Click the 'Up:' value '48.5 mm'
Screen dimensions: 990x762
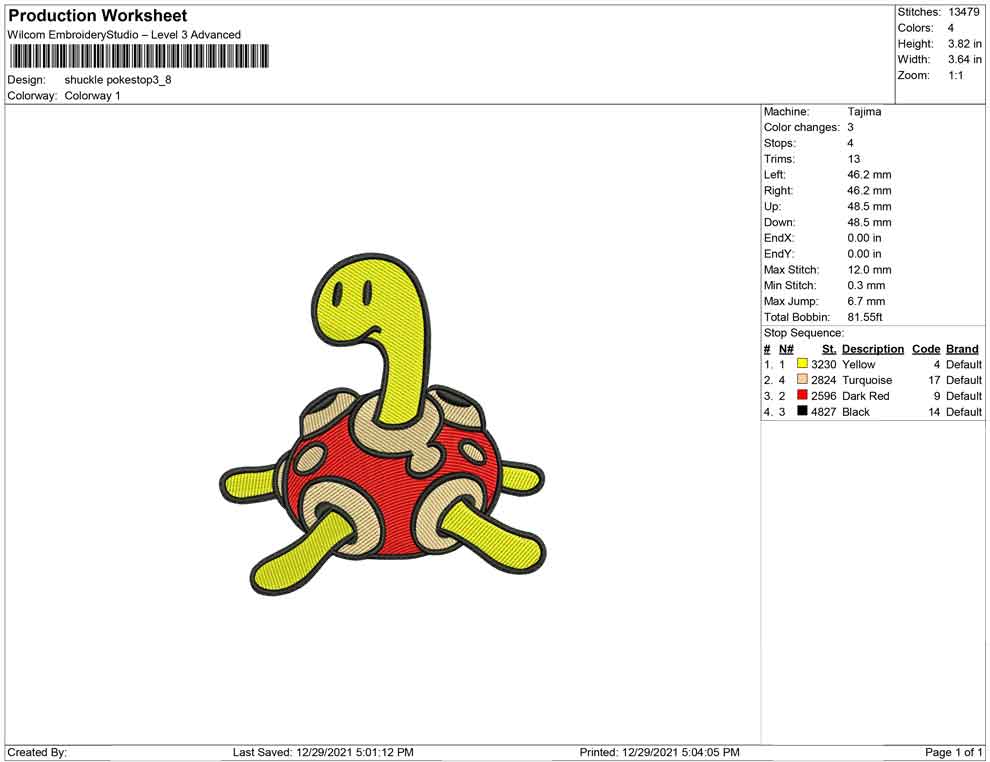point(869,206)
